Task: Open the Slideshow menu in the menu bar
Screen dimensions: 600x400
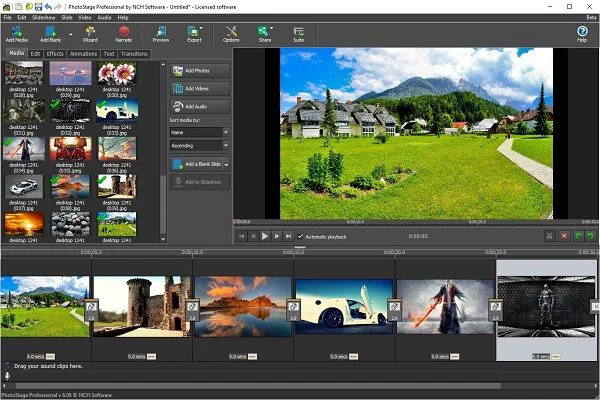Action: tap(42, 17)
